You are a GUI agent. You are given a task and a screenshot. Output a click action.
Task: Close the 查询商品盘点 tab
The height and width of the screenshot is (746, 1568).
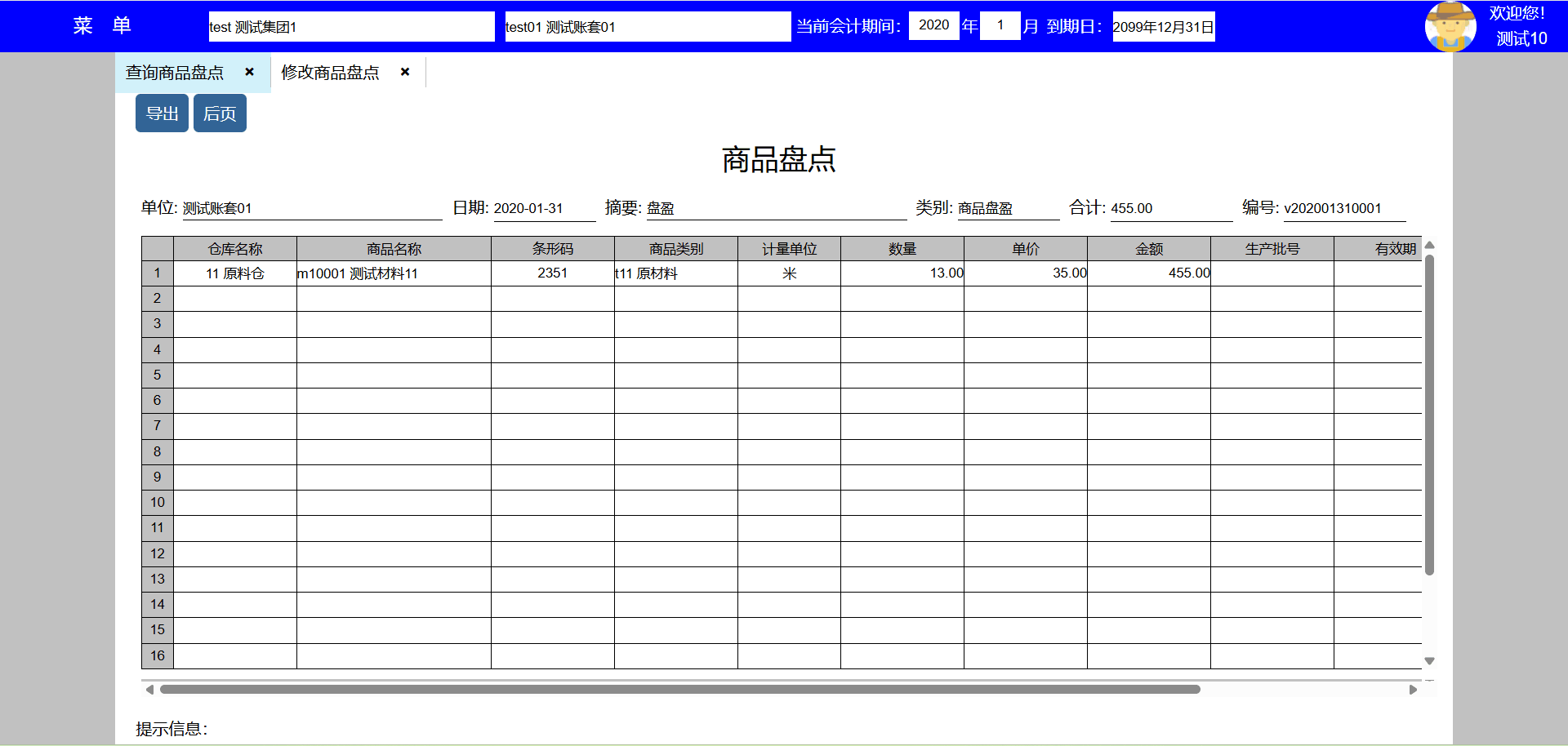250,72
